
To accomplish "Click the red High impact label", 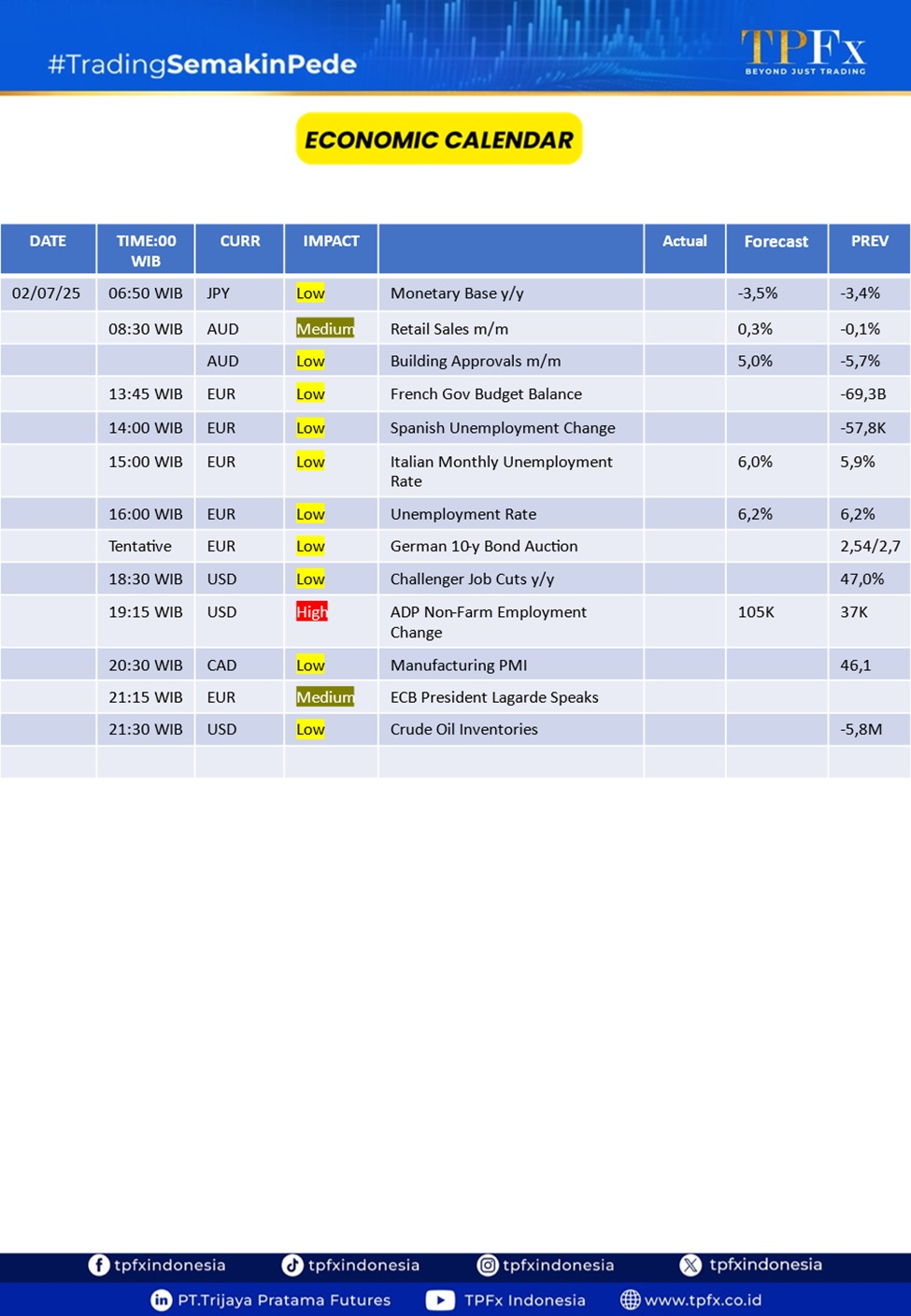I will point(311,612).
